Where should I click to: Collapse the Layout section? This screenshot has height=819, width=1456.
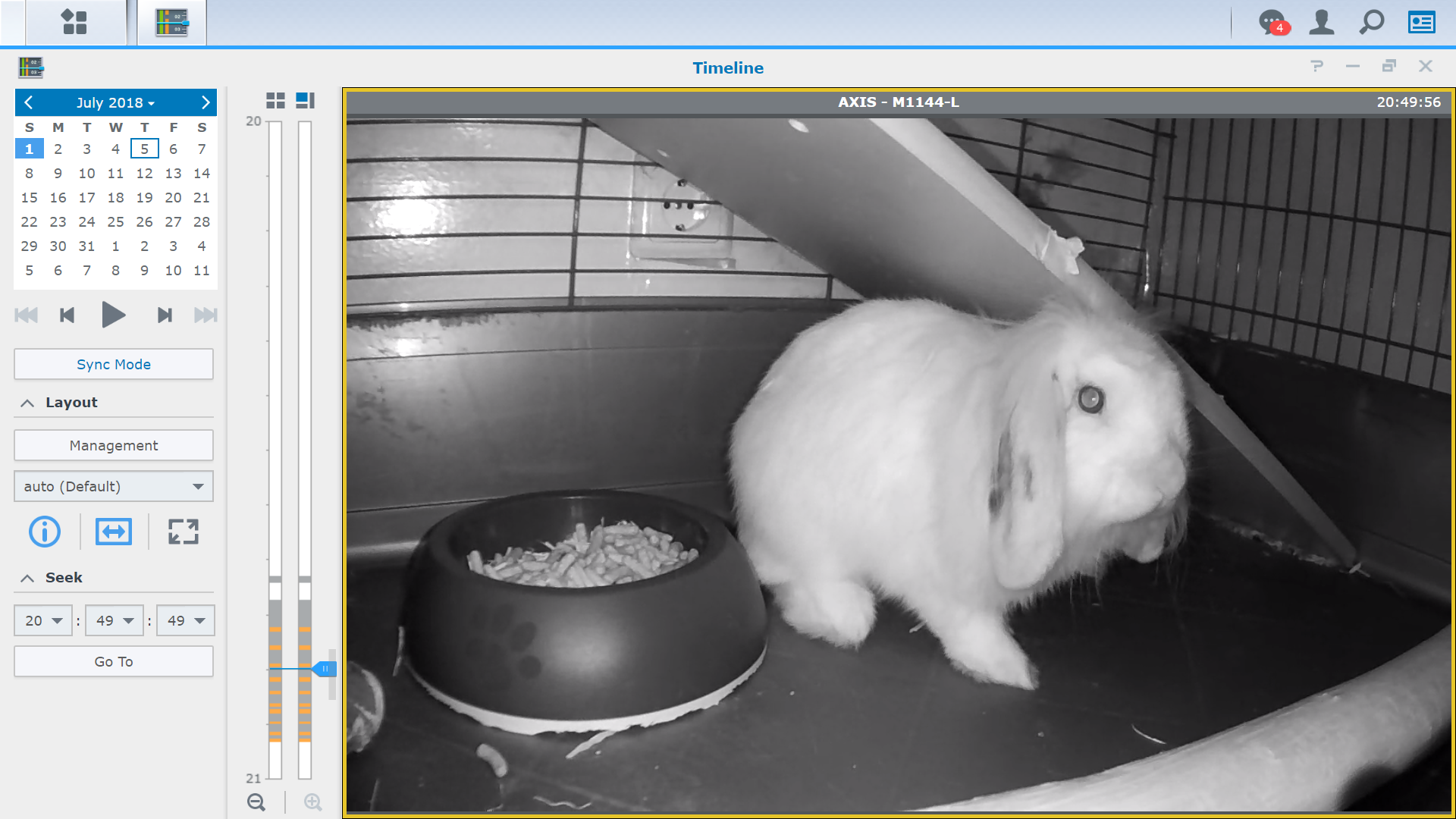(x=27, y=403)
